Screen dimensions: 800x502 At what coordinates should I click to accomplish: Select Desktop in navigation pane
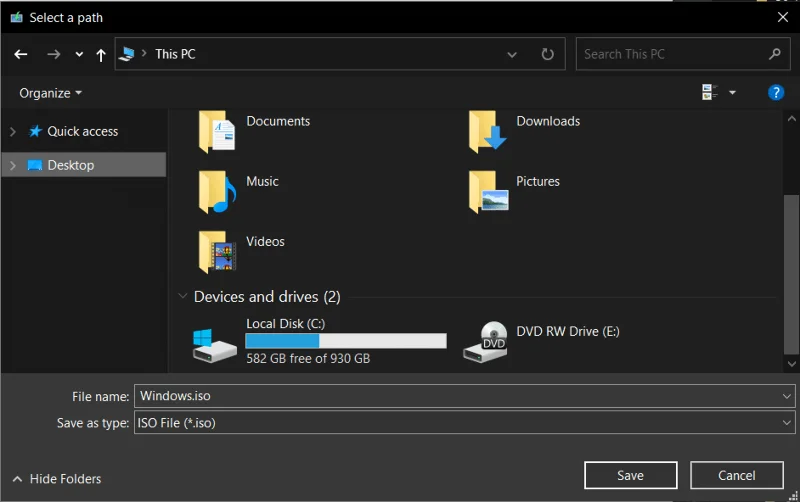click(70, 165)
